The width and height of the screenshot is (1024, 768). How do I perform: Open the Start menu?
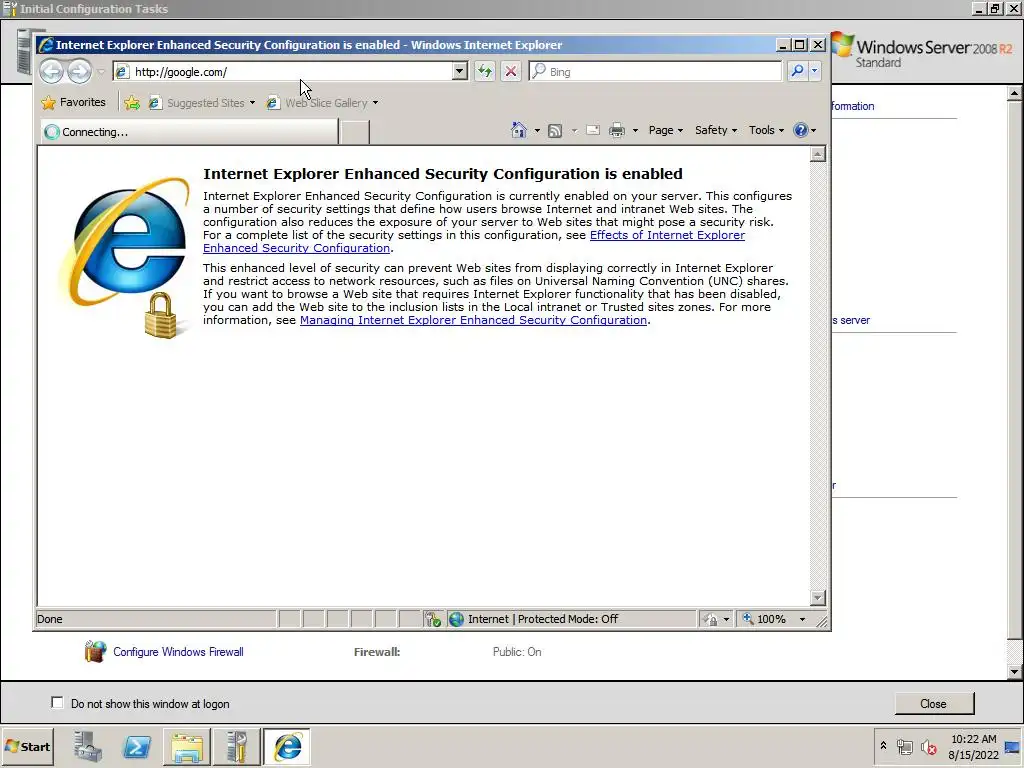pos(27,746)
